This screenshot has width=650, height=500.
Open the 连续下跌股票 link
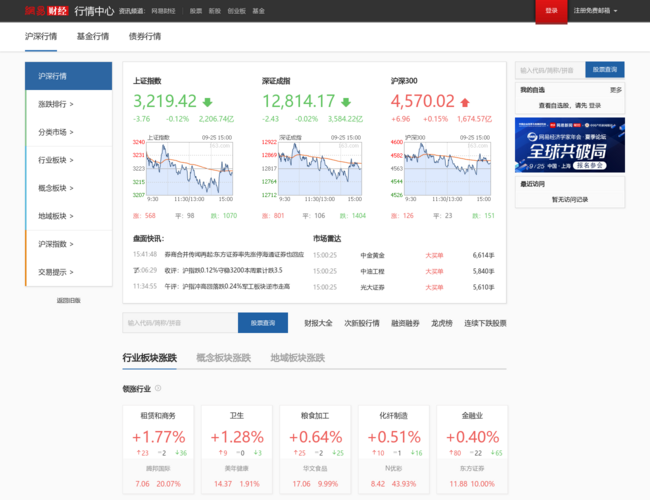[485, 323]
